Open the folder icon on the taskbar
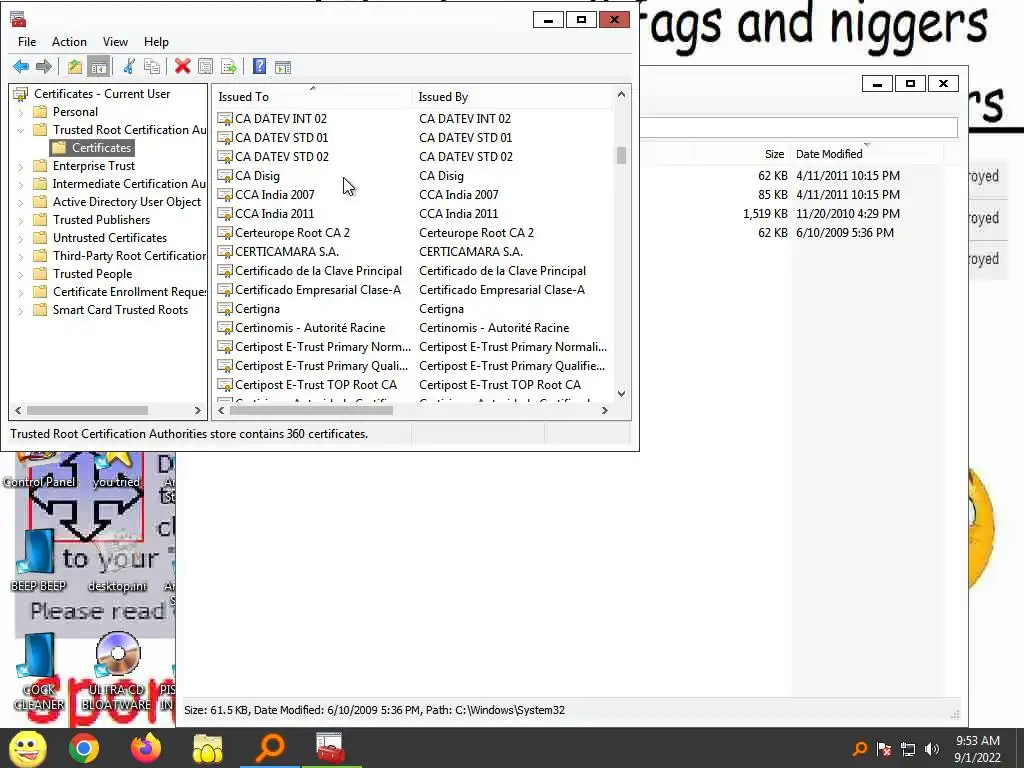1024x768 pixels. pyautogui.click(x=208, y=748)
